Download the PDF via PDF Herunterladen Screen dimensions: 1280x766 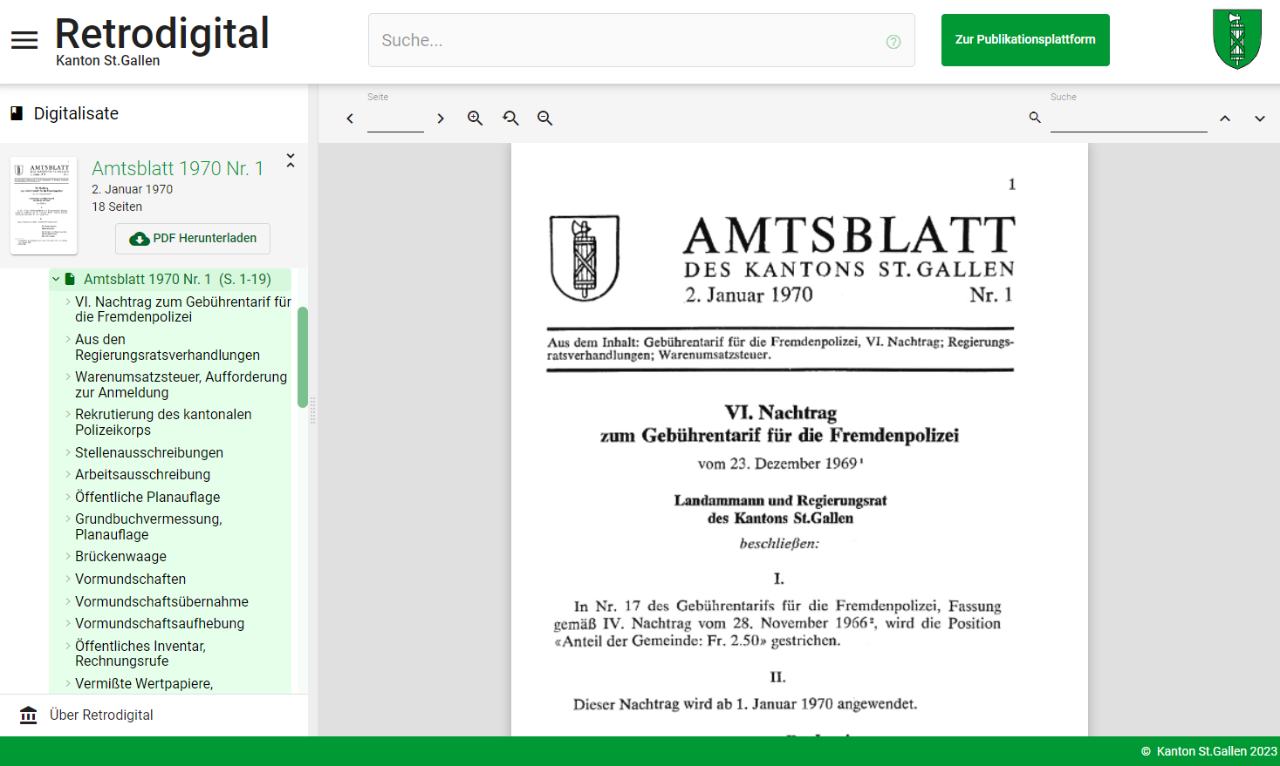tap(193, 239)
